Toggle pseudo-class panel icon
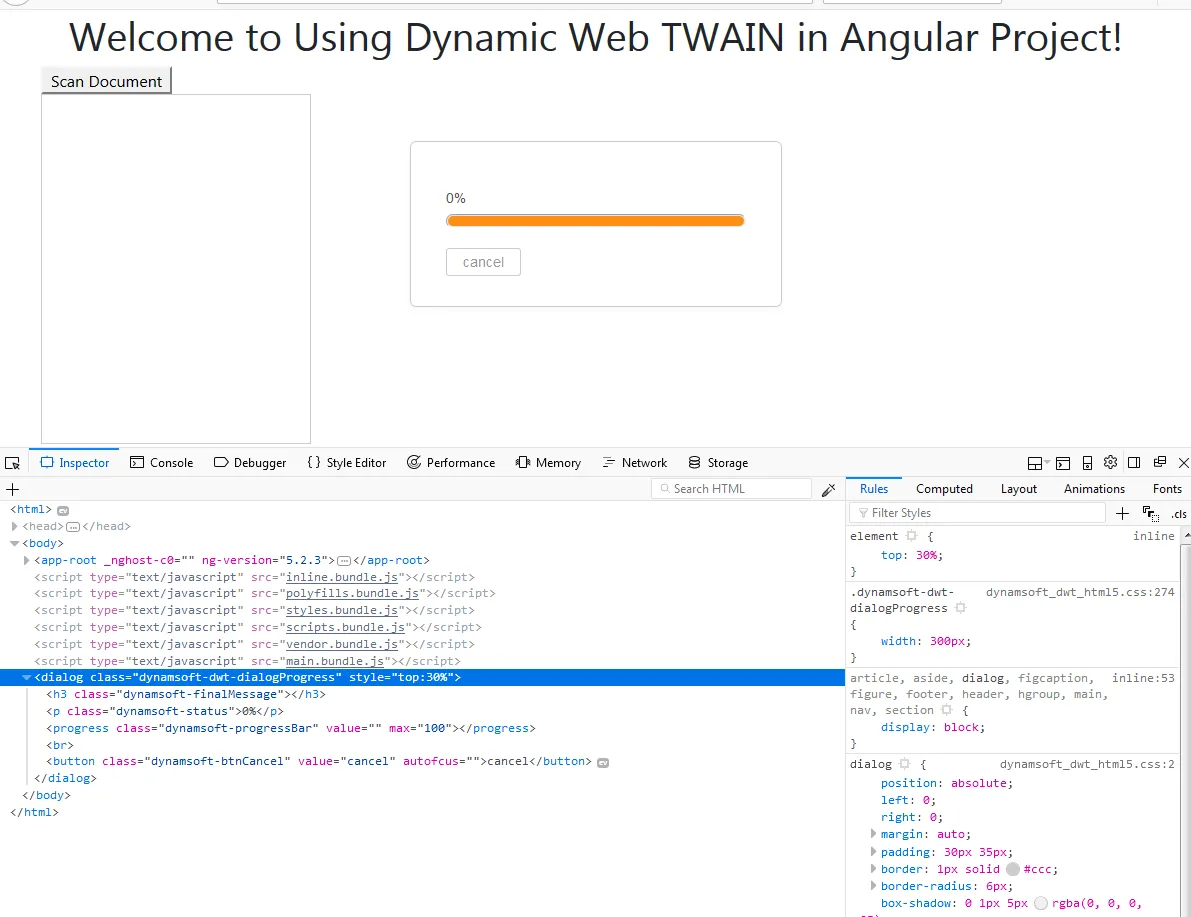 point(1151,514)
